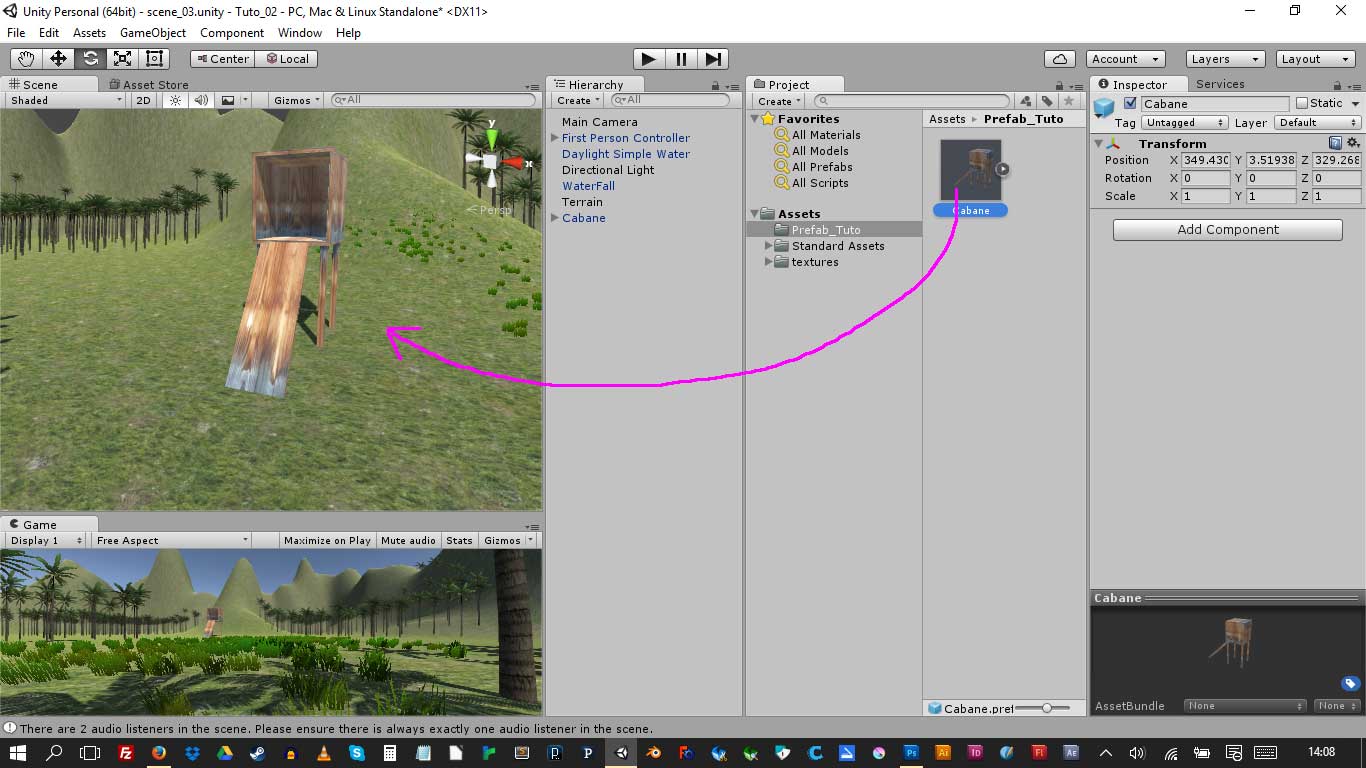Toggle 2D scene view mode

pyautogui.click(x=144, y=100)
